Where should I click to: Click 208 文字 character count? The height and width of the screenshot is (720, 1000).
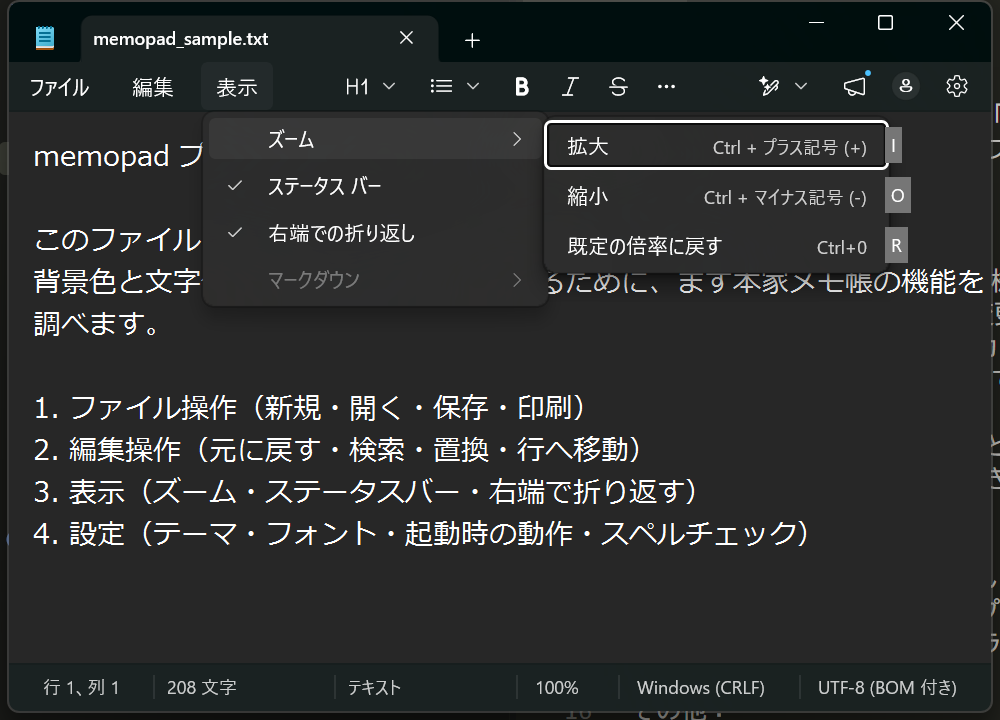[x=202, y=687]
